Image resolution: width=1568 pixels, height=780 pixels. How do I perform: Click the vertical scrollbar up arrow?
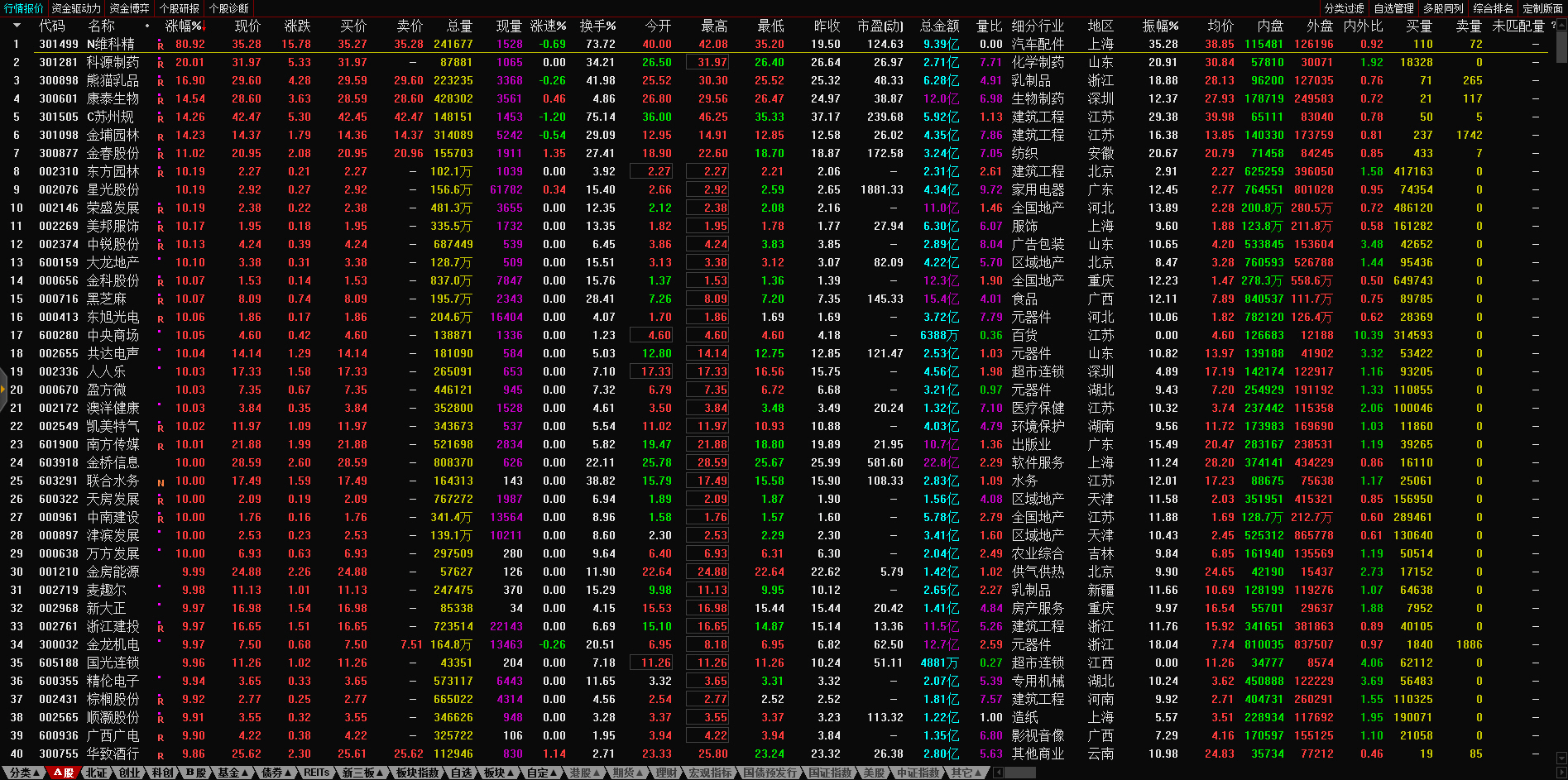[x=1561, y=26]
